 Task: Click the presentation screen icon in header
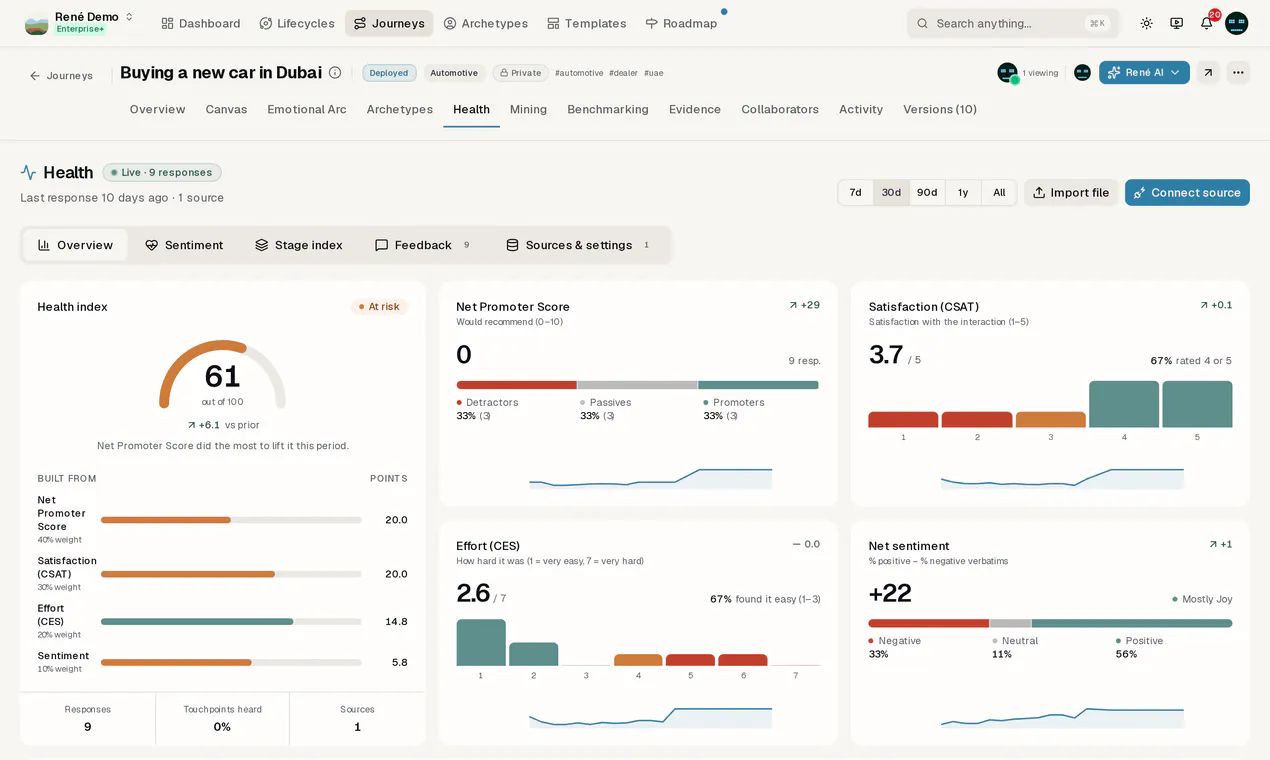(1176, 23)
